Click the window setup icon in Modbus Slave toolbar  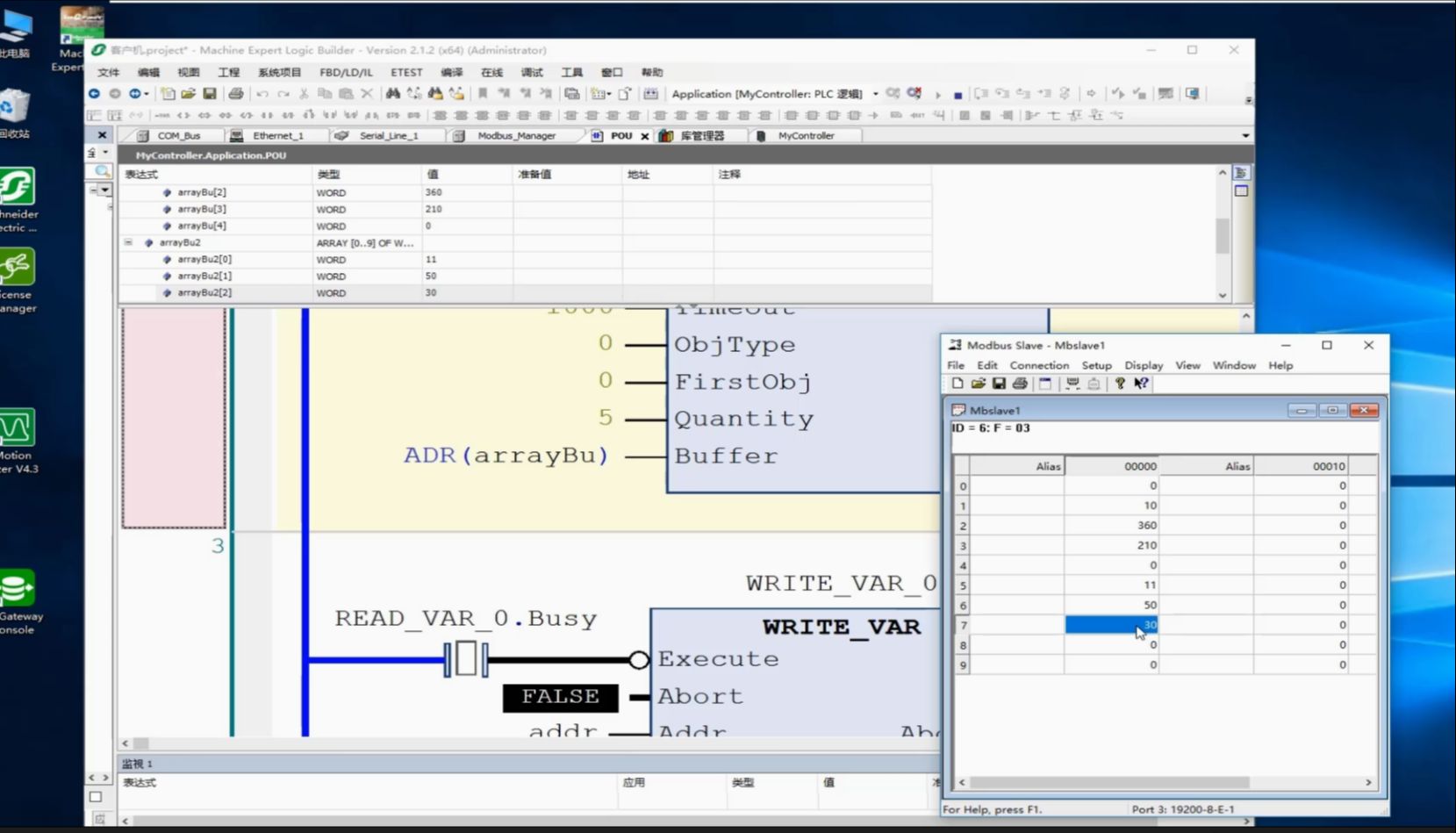[x=1044, y=384]
